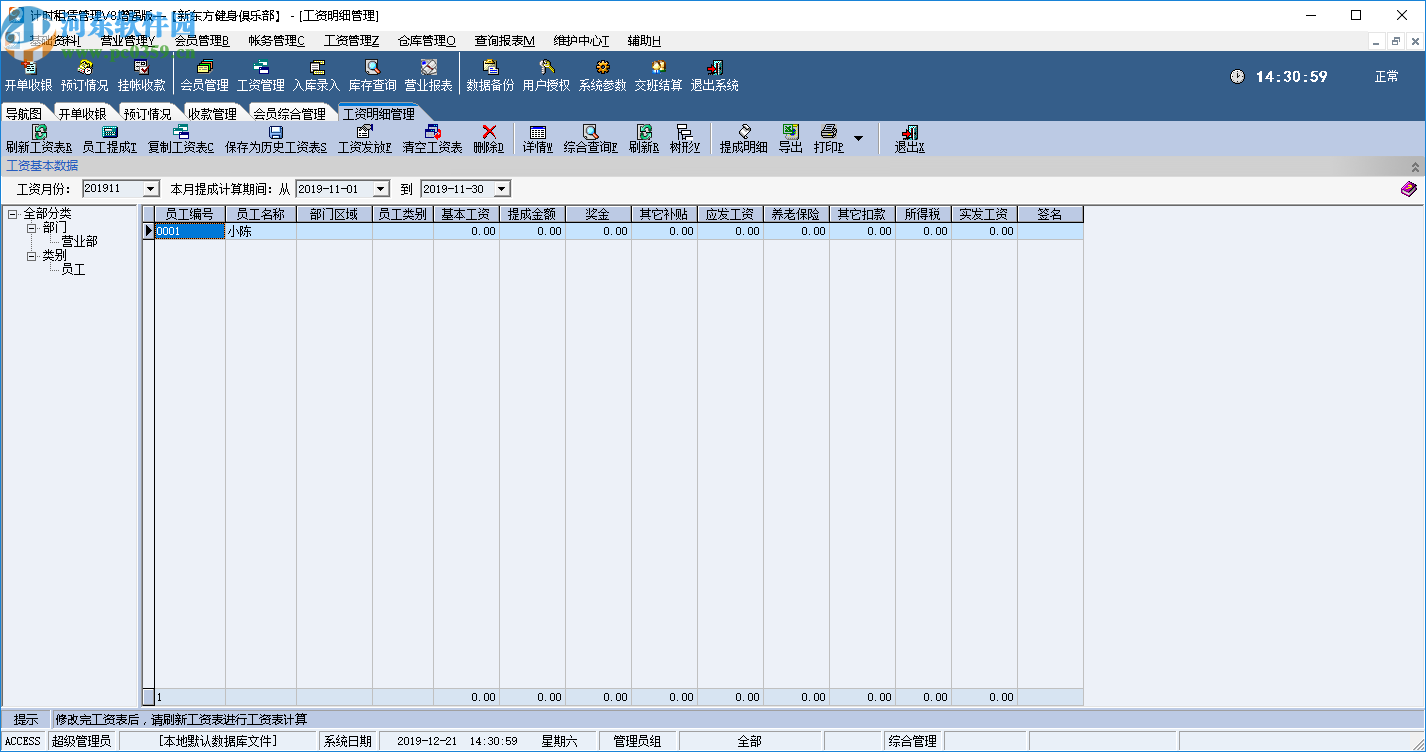Screen dimensions: 1426x752
Task: Open the end date 2019-11-30 dropdown
Action: pos(501,189)
